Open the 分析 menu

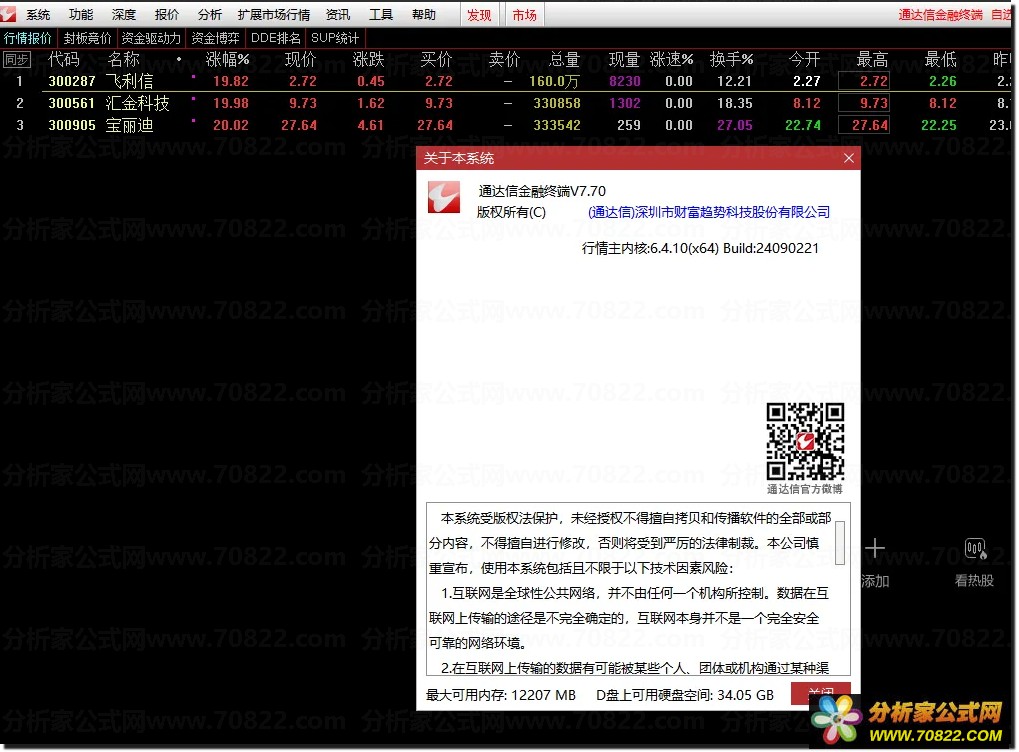210,14
